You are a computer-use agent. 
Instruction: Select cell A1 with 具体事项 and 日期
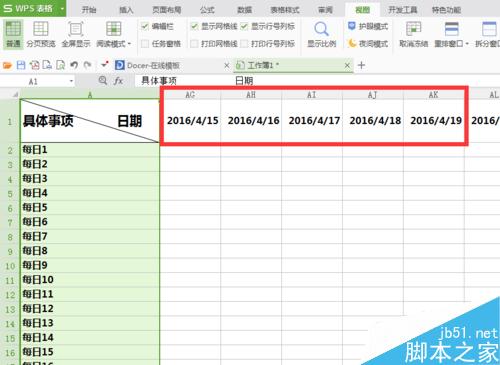(90, 121)
